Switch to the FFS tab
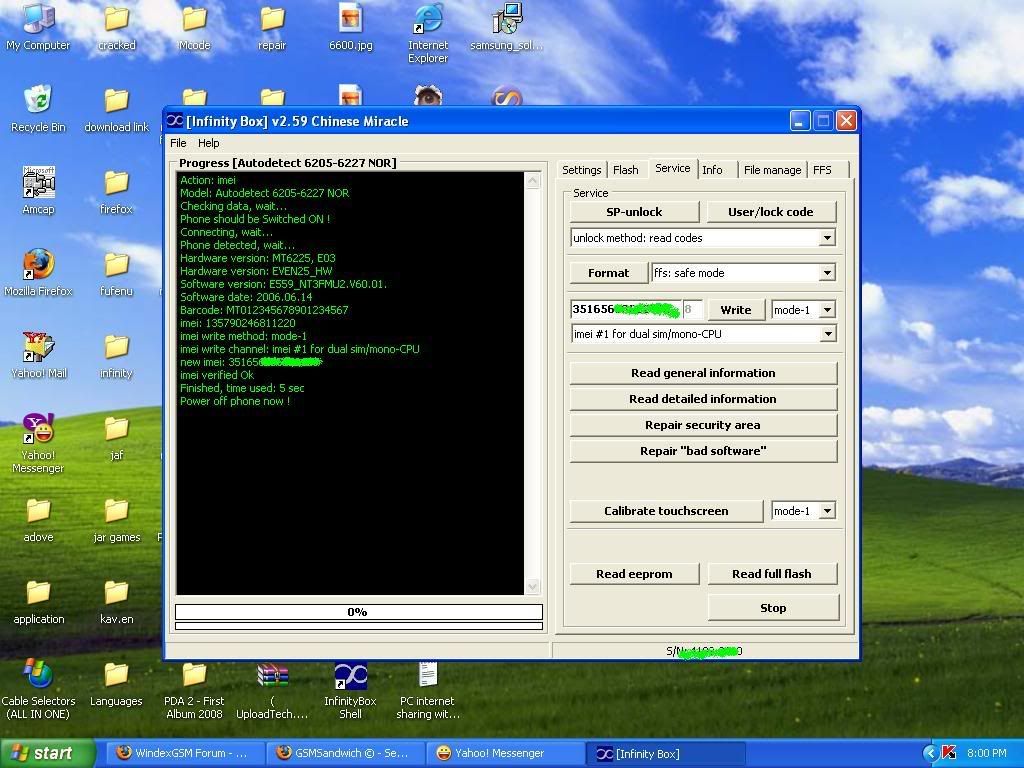The image size is (1024, 768). [822, 170]
